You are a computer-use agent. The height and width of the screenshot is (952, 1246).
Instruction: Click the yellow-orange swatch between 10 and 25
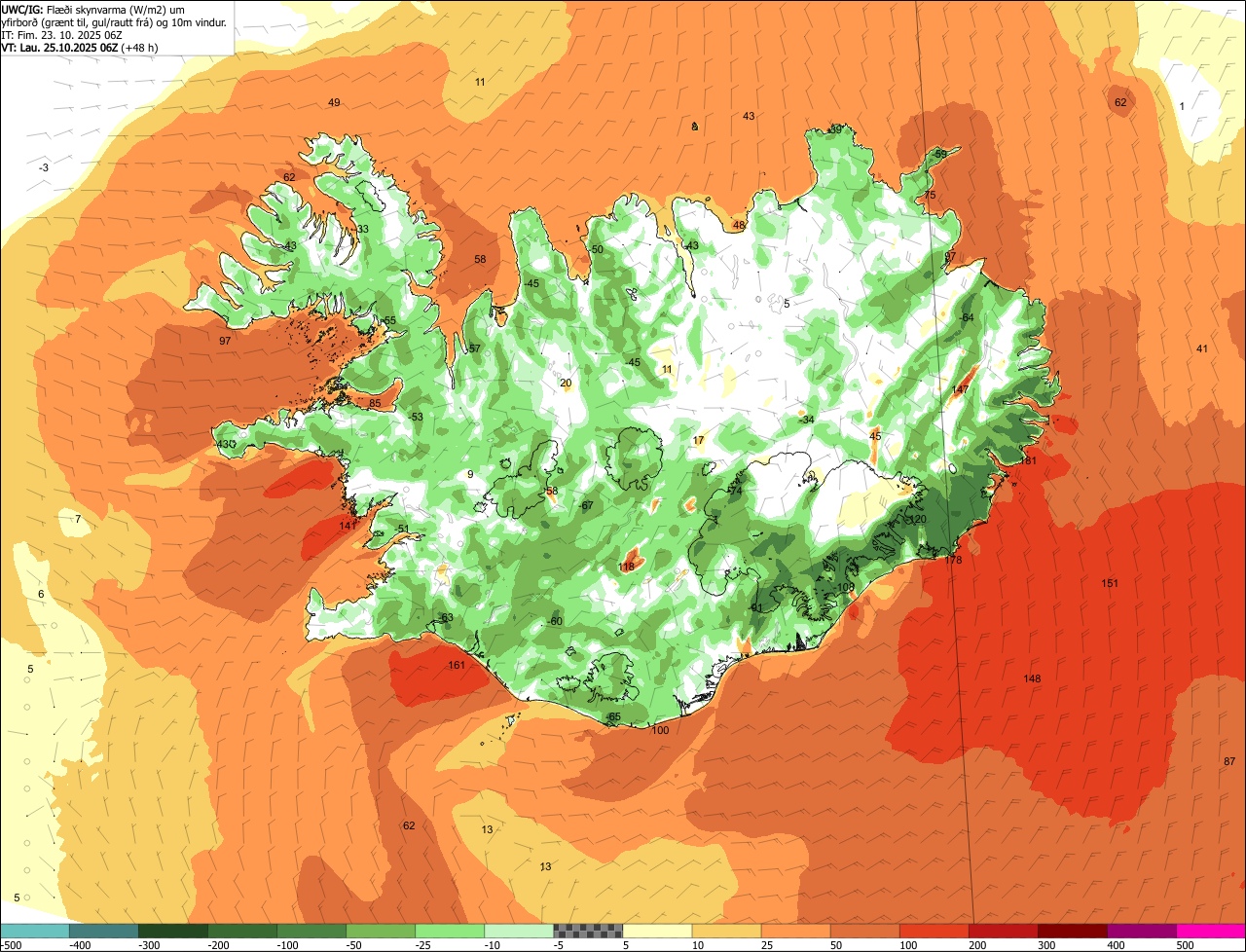point(726,932)
